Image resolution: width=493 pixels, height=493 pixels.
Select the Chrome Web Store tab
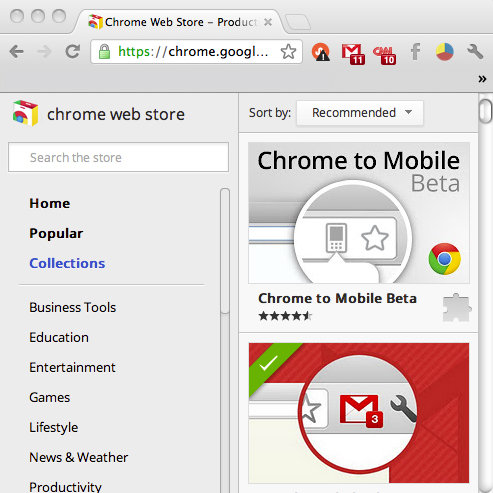click(x=180, y=22)
